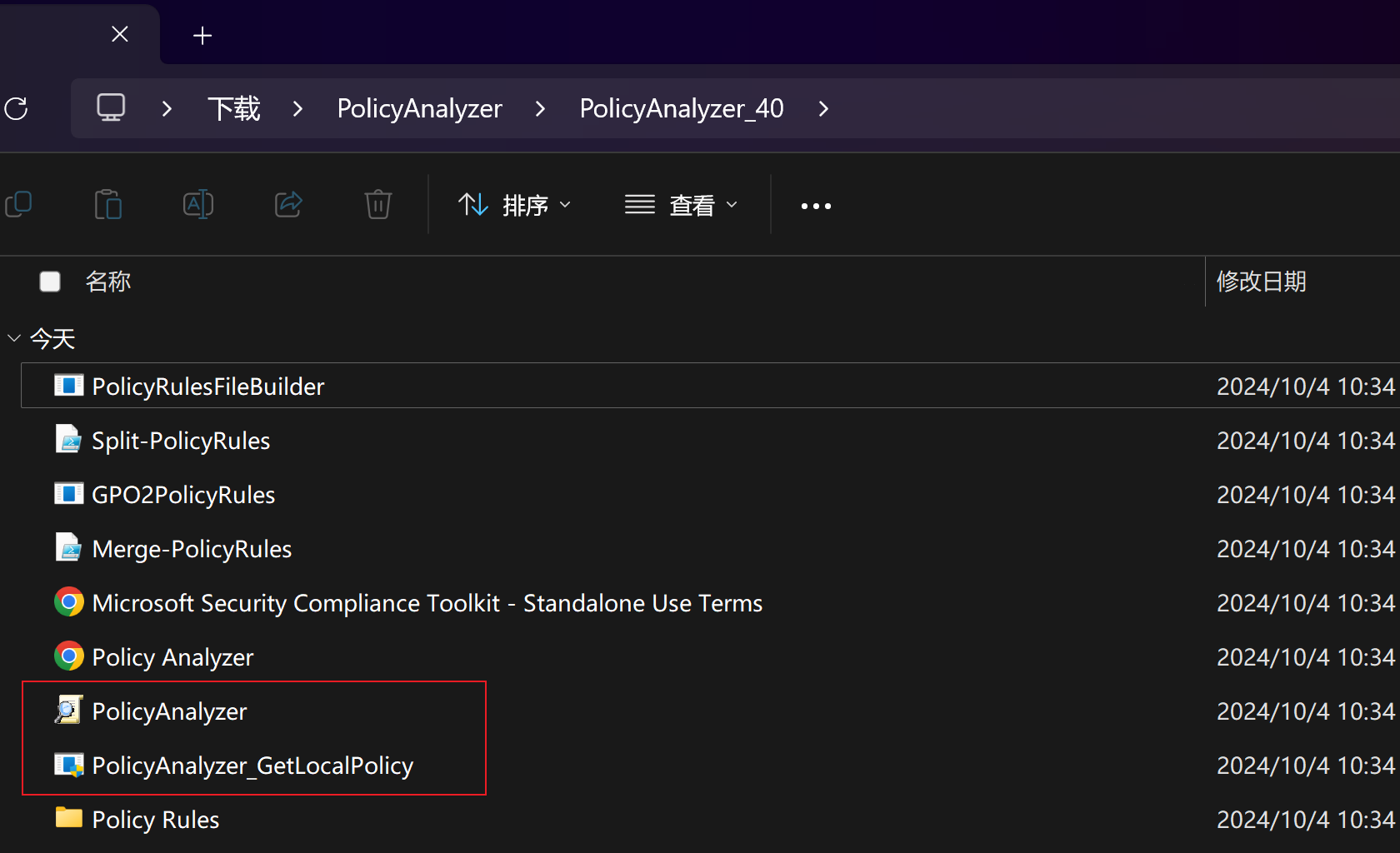
Task: Click Microsoft Security Compliance Toolkit file name
Action: point(427,603)
